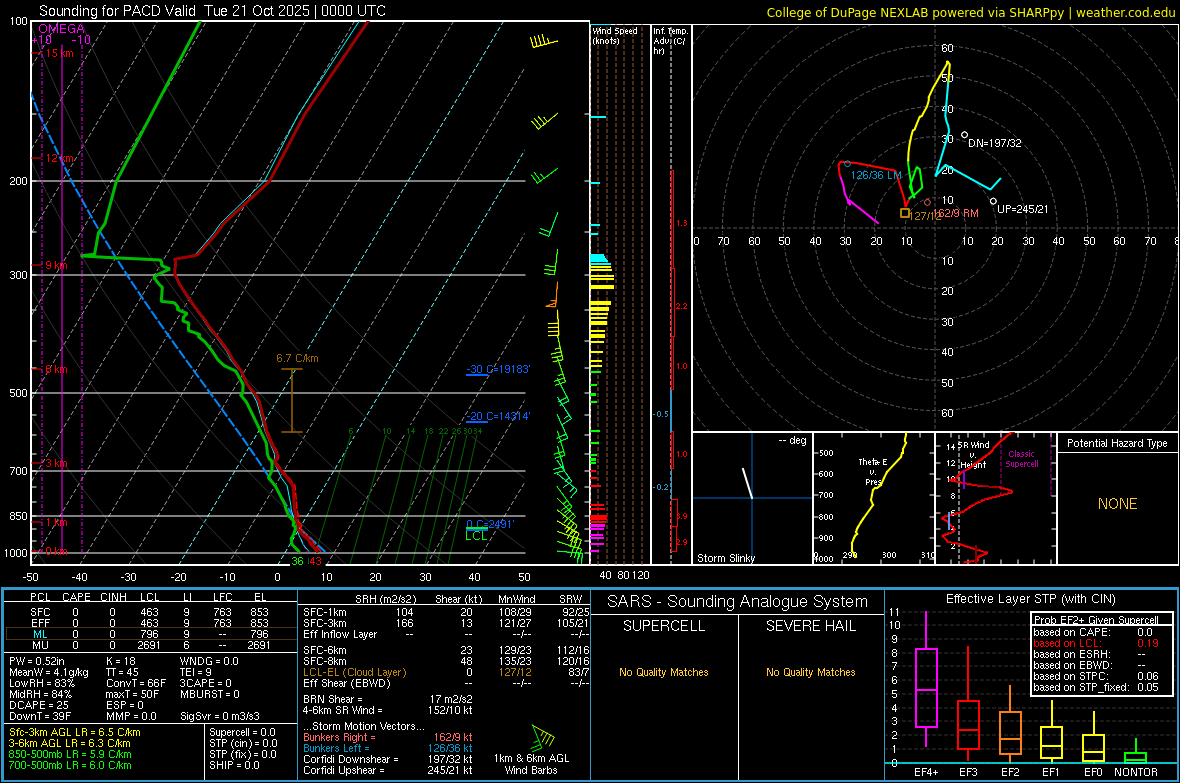
Task: Click the 0 C=2491' freezing level label
Action: [490, 524]
